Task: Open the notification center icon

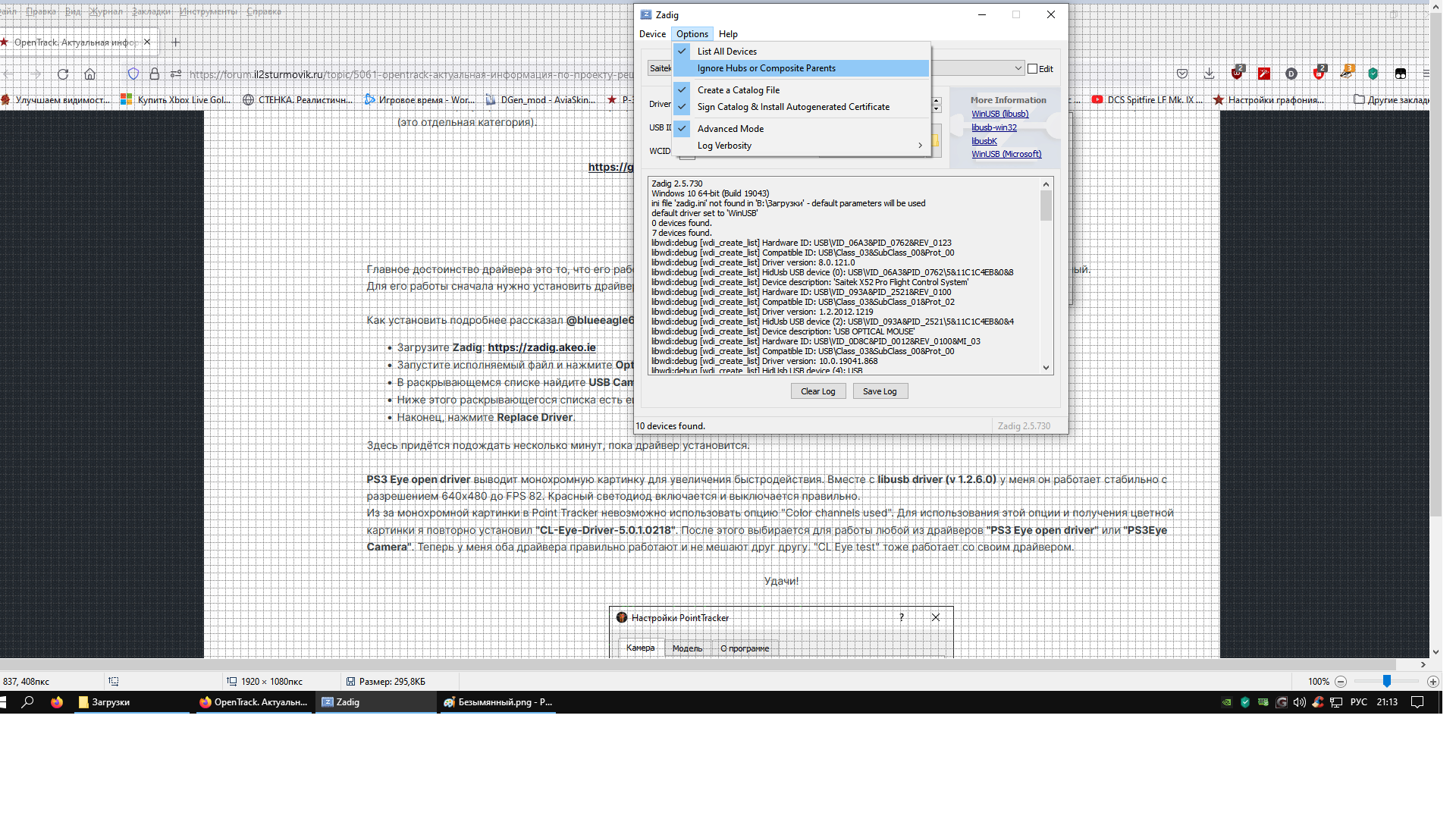Action: tap(1417, 702)
